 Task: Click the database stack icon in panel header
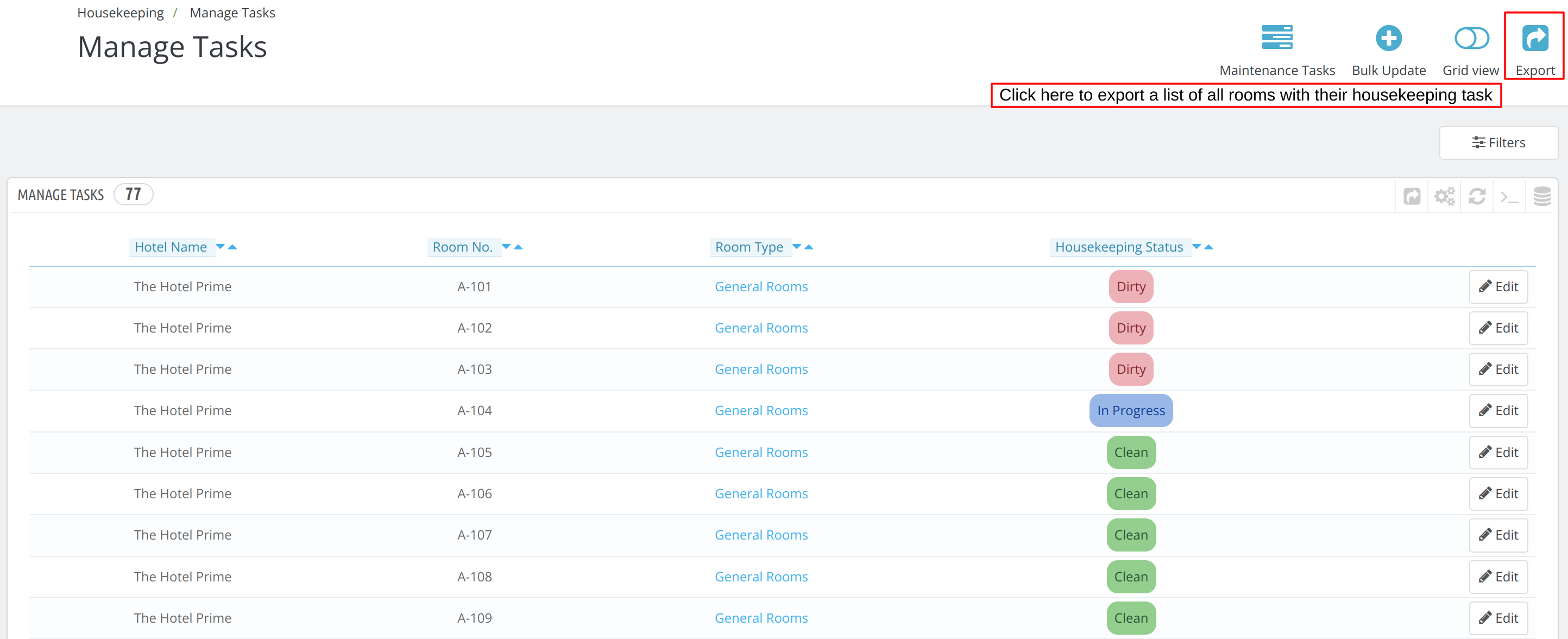pos(1542,196)
